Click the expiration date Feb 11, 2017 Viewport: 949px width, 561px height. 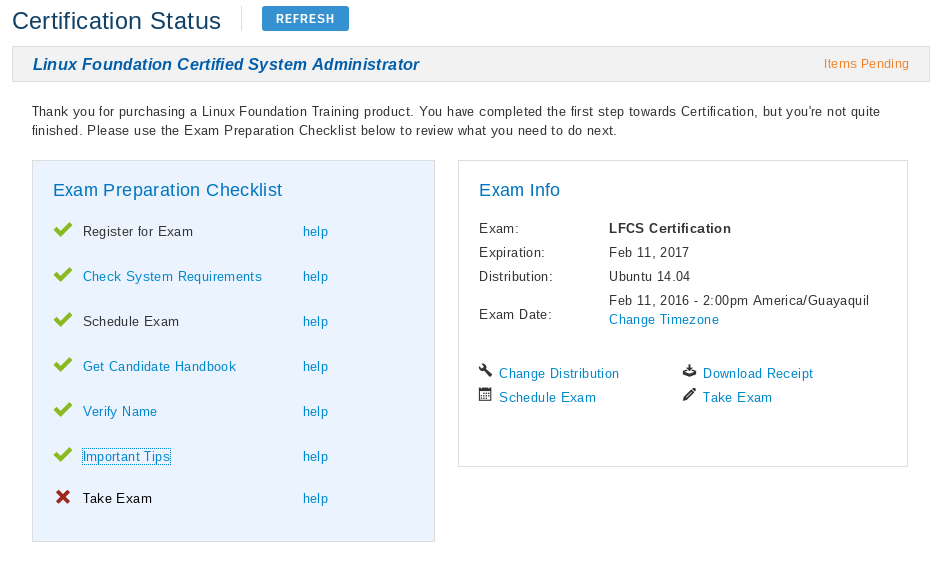(649, 252)
